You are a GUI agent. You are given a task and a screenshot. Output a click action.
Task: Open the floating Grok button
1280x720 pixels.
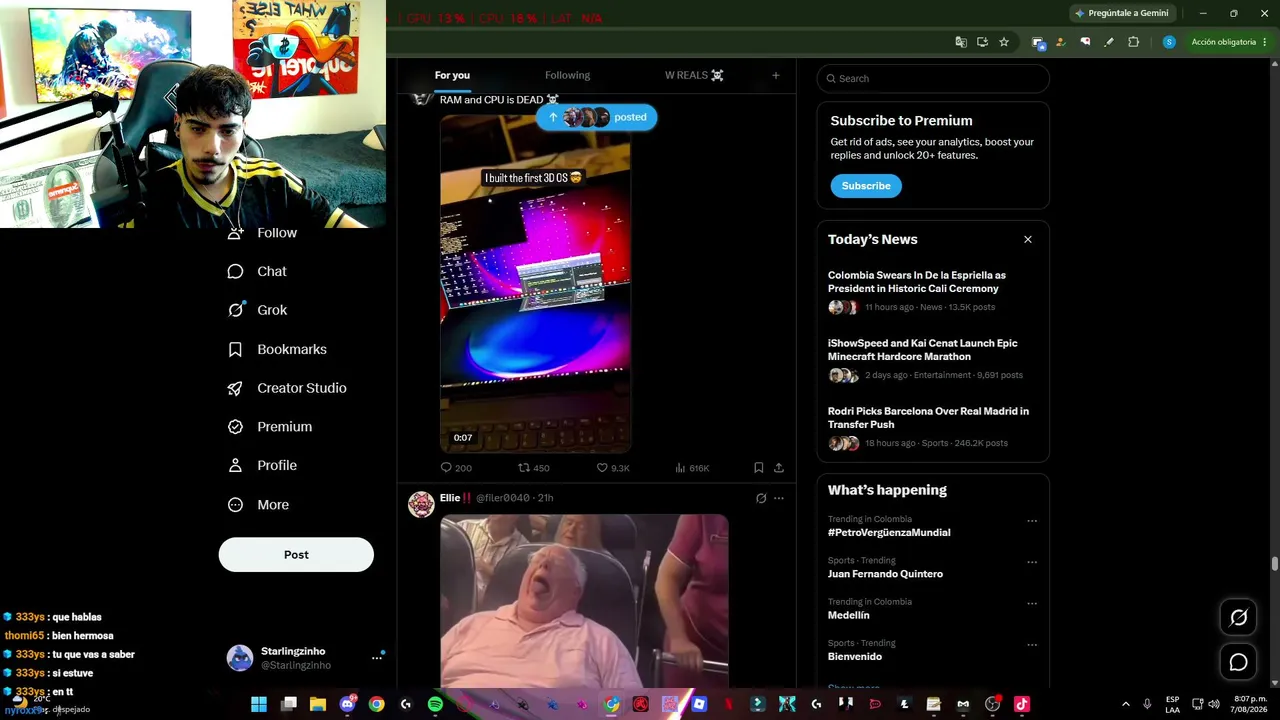coord(1238,618)
